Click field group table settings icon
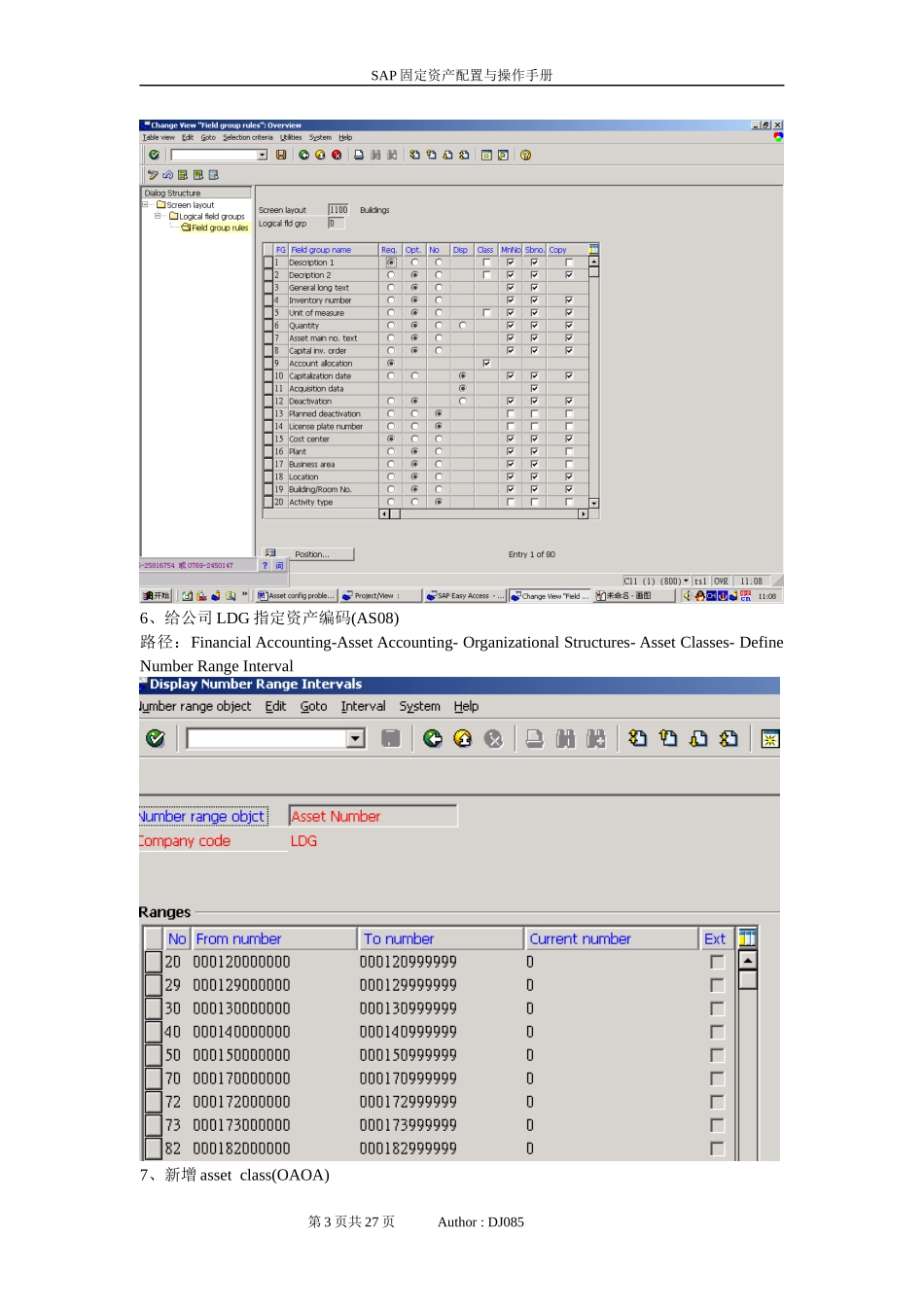Viewport: 924px width, 1307px height. coord(593,249)
